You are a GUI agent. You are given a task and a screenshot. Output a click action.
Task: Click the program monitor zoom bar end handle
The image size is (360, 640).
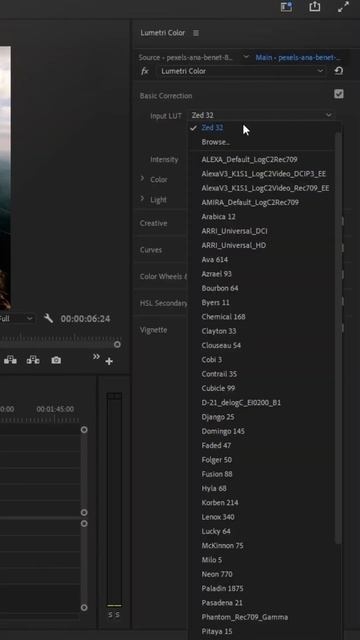click(x=117, y=344)
